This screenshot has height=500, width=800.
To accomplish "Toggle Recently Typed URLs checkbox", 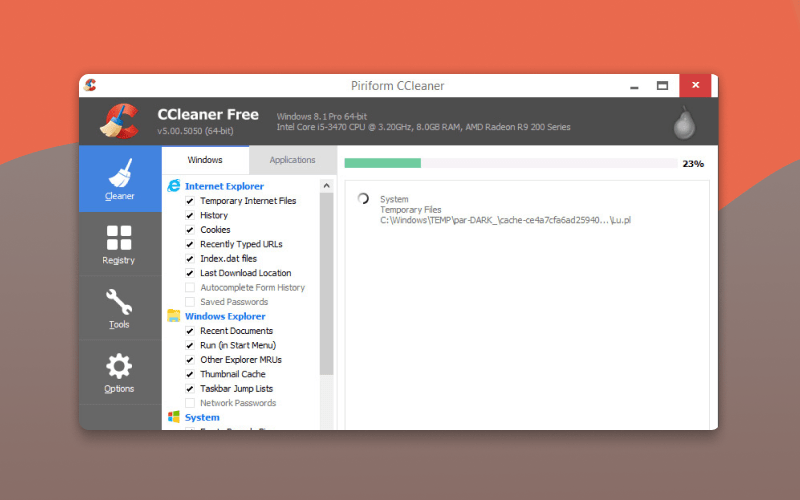I will pos(190,244).
